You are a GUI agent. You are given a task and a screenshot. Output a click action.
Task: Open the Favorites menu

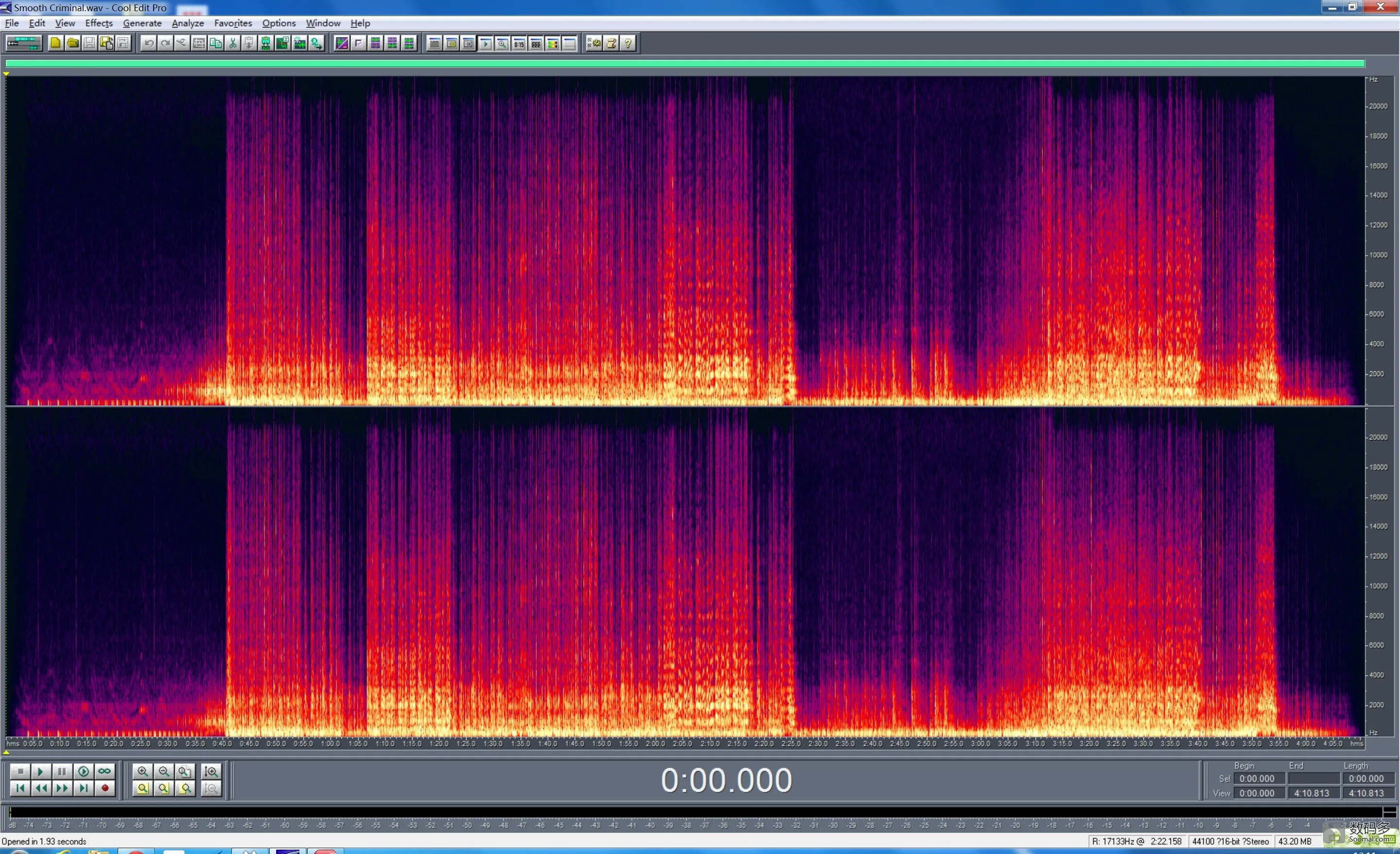233,23
